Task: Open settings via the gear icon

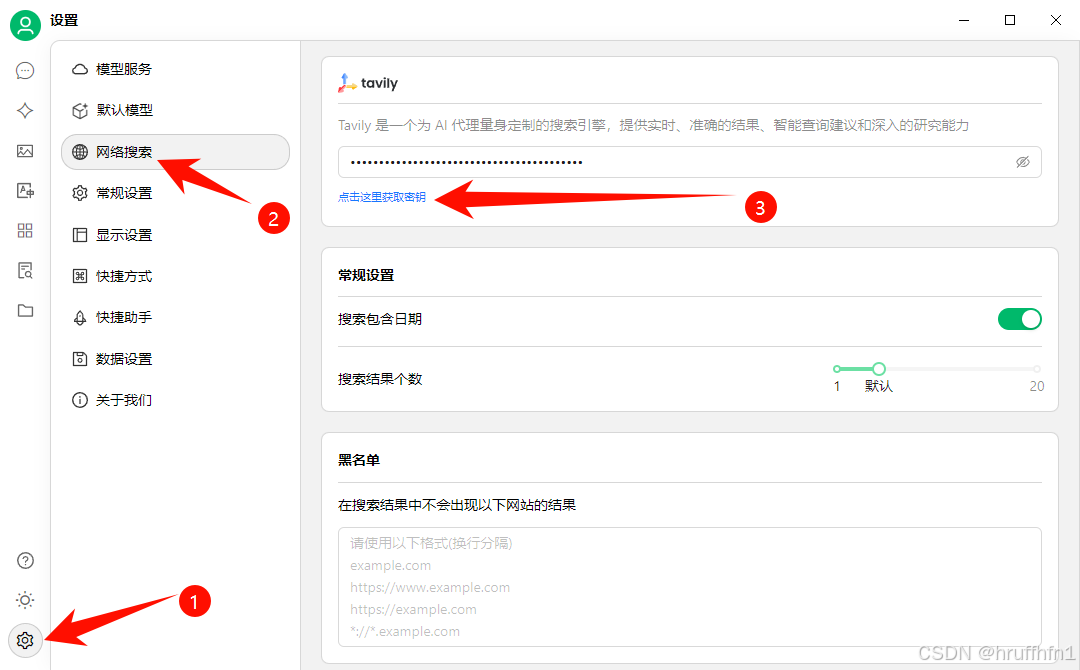Action: point(25,640)
